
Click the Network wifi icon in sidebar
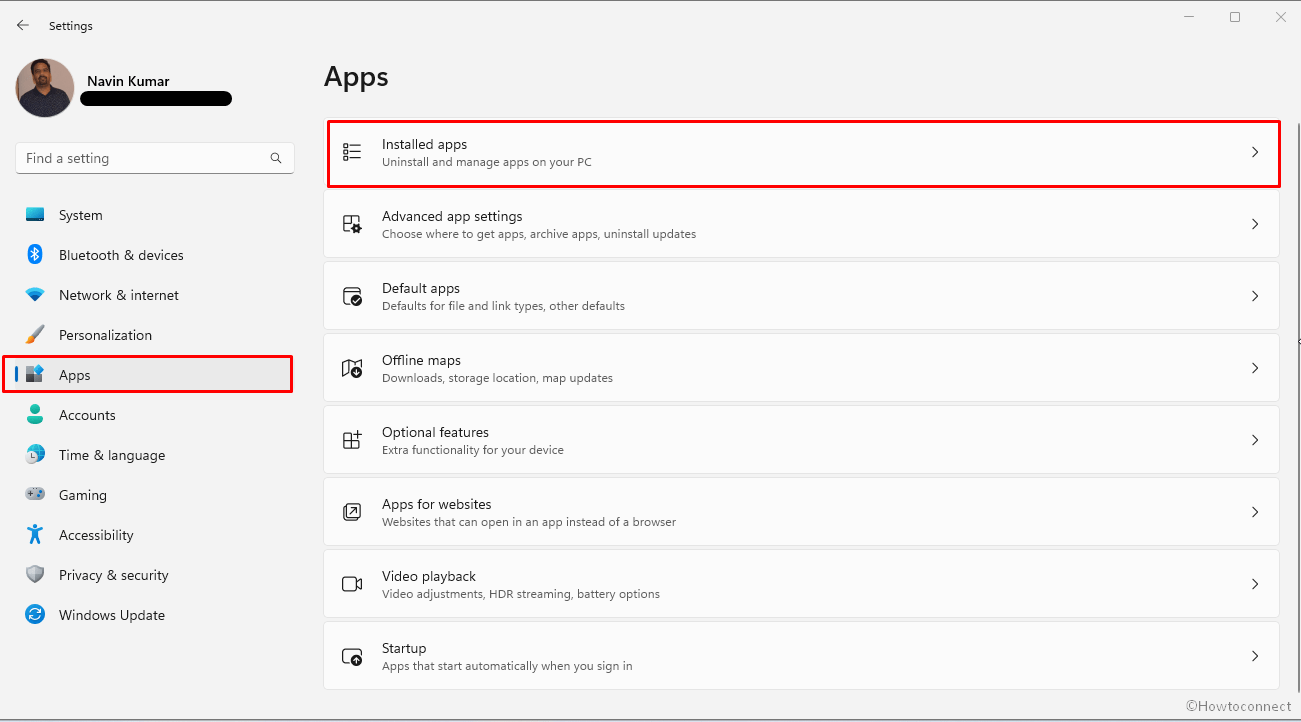pos(35,295)
